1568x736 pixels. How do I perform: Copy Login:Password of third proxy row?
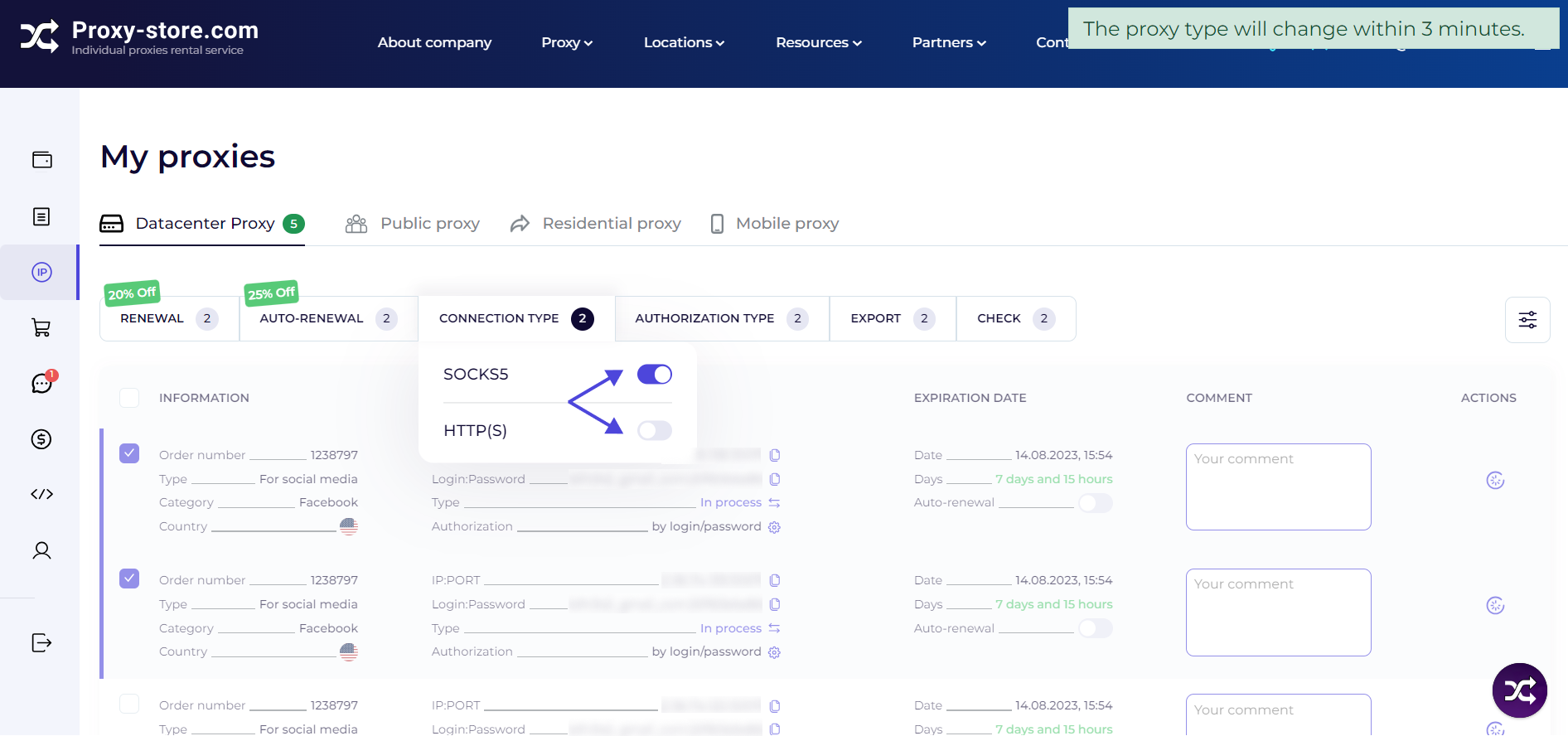775,729
